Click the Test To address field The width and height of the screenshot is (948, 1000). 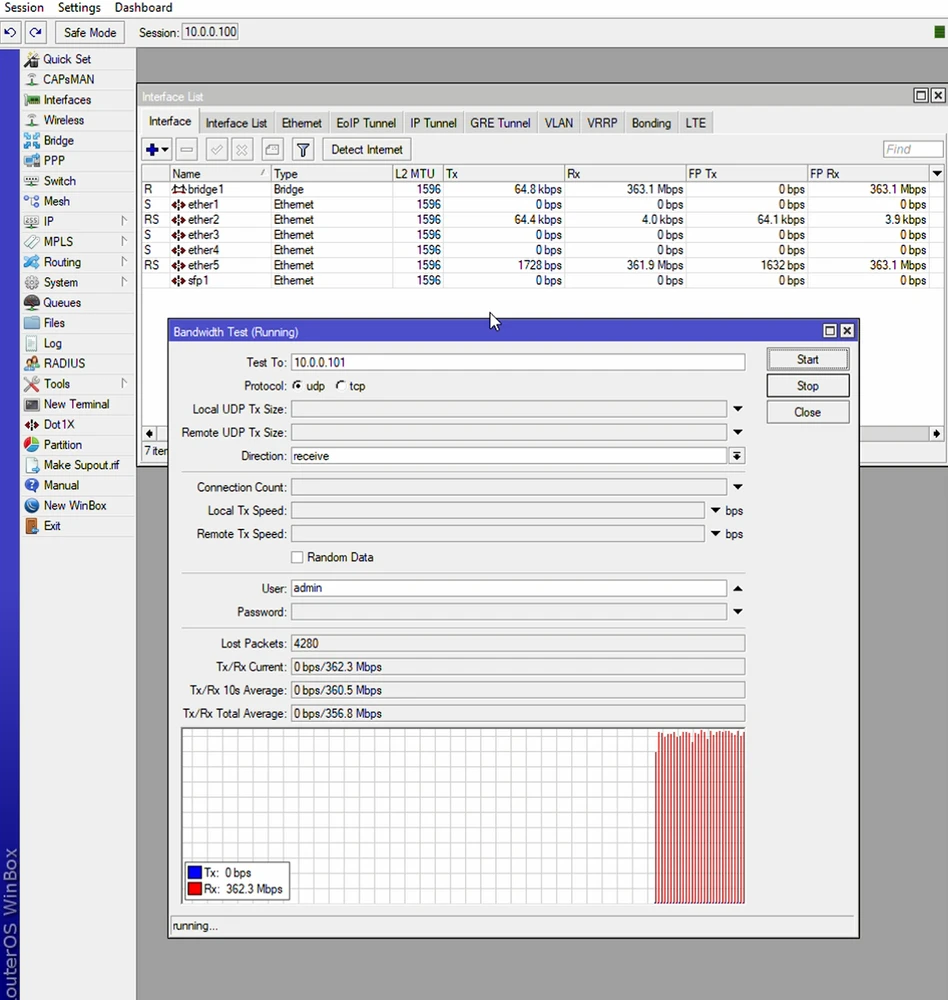click(x=517, y=362)
